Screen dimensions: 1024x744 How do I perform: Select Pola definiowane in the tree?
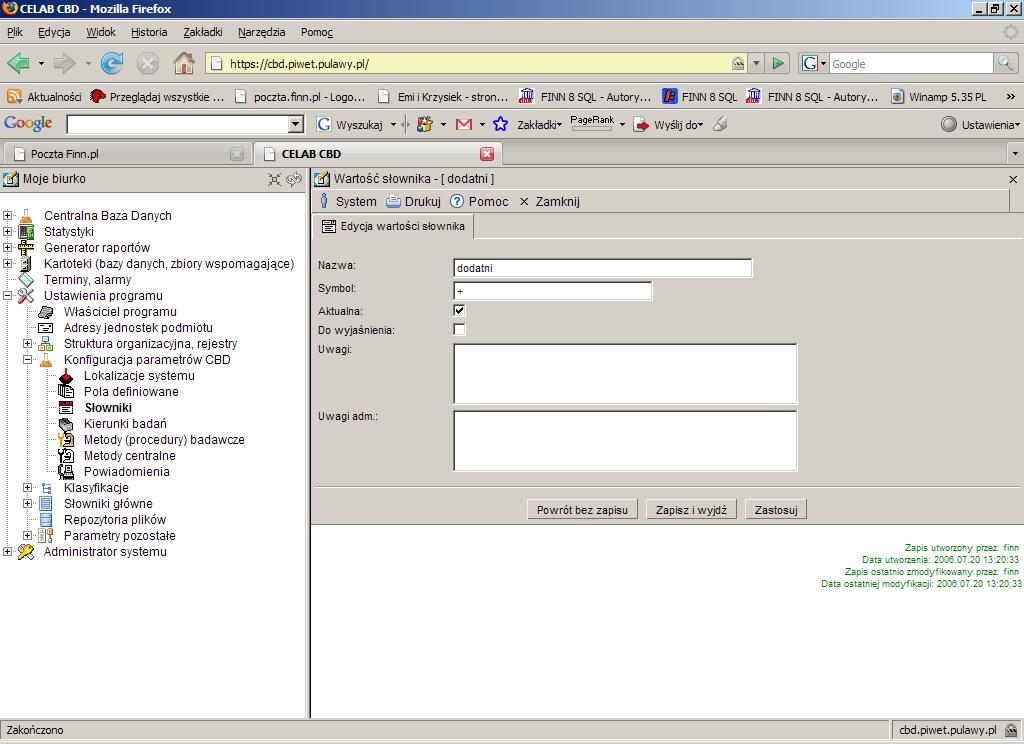tap(131, 391)
